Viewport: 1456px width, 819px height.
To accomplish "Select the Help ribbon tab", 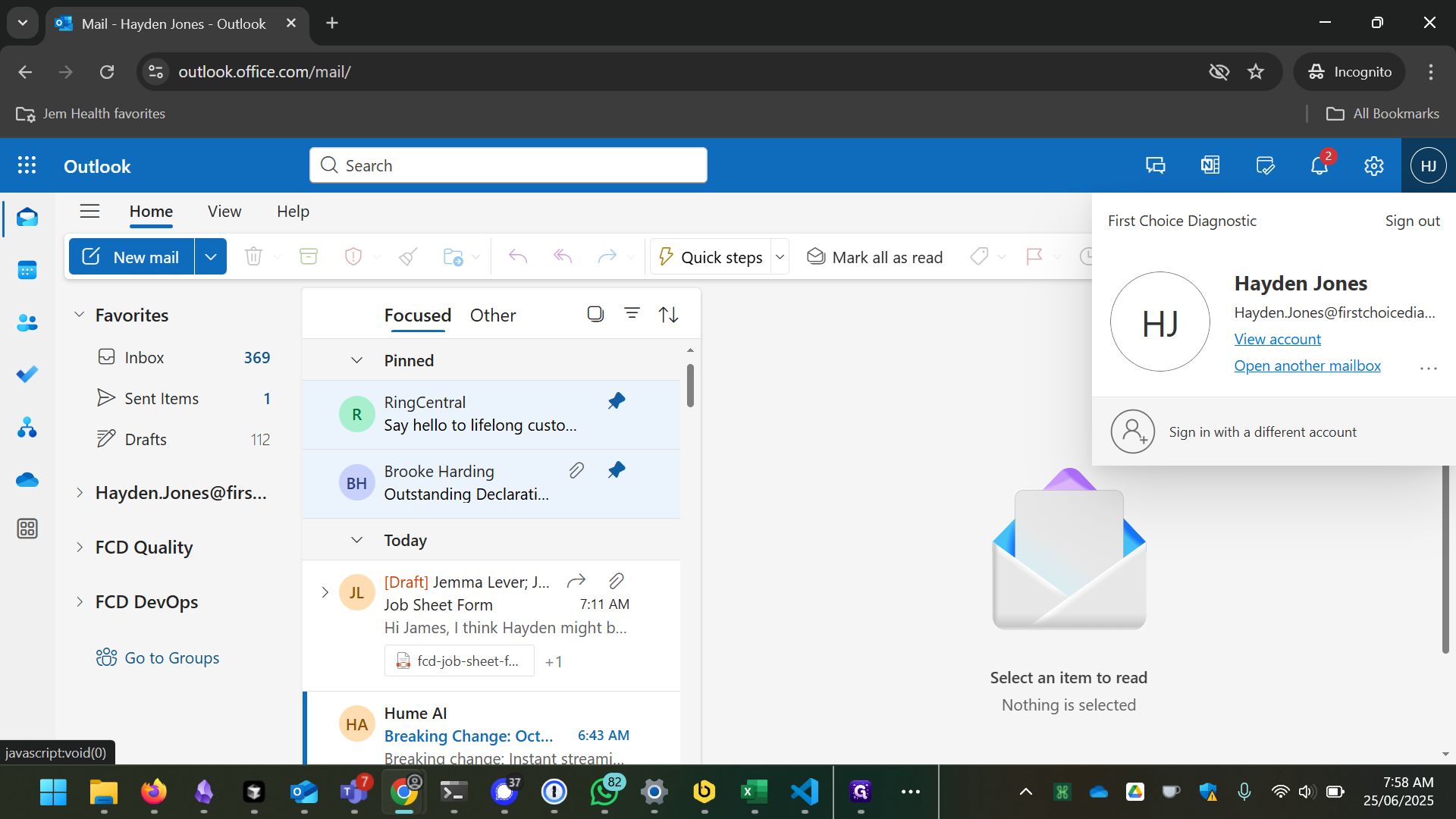I will click(x=293, y=212).
